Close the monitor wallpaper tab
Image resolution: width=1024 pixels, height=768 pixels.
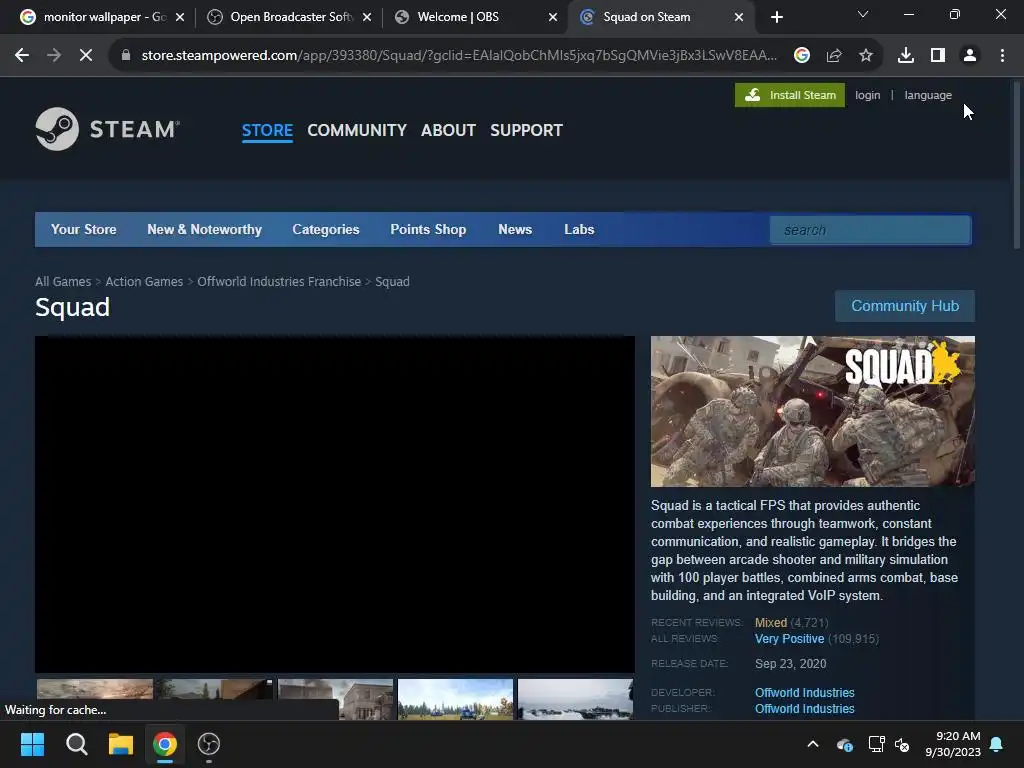180,17
